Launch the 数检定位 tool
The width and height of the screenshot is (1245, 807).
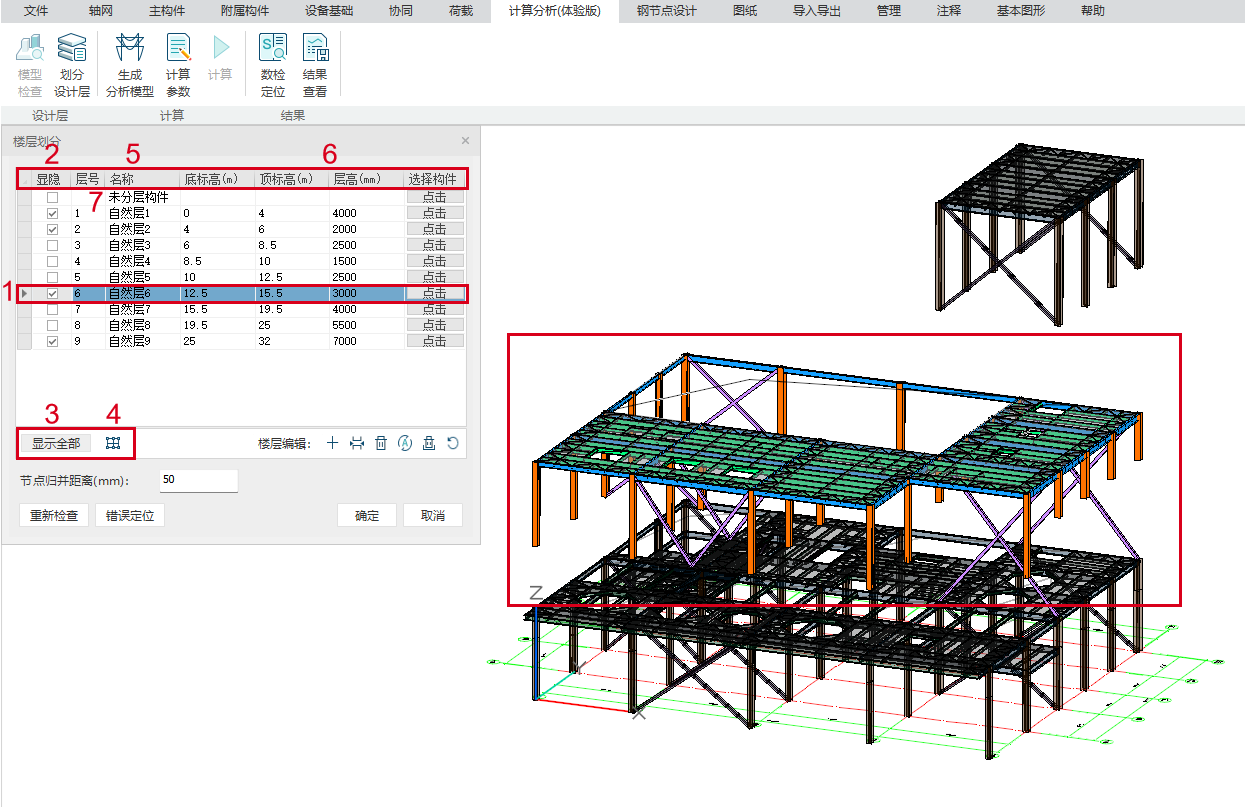point(273,67)
